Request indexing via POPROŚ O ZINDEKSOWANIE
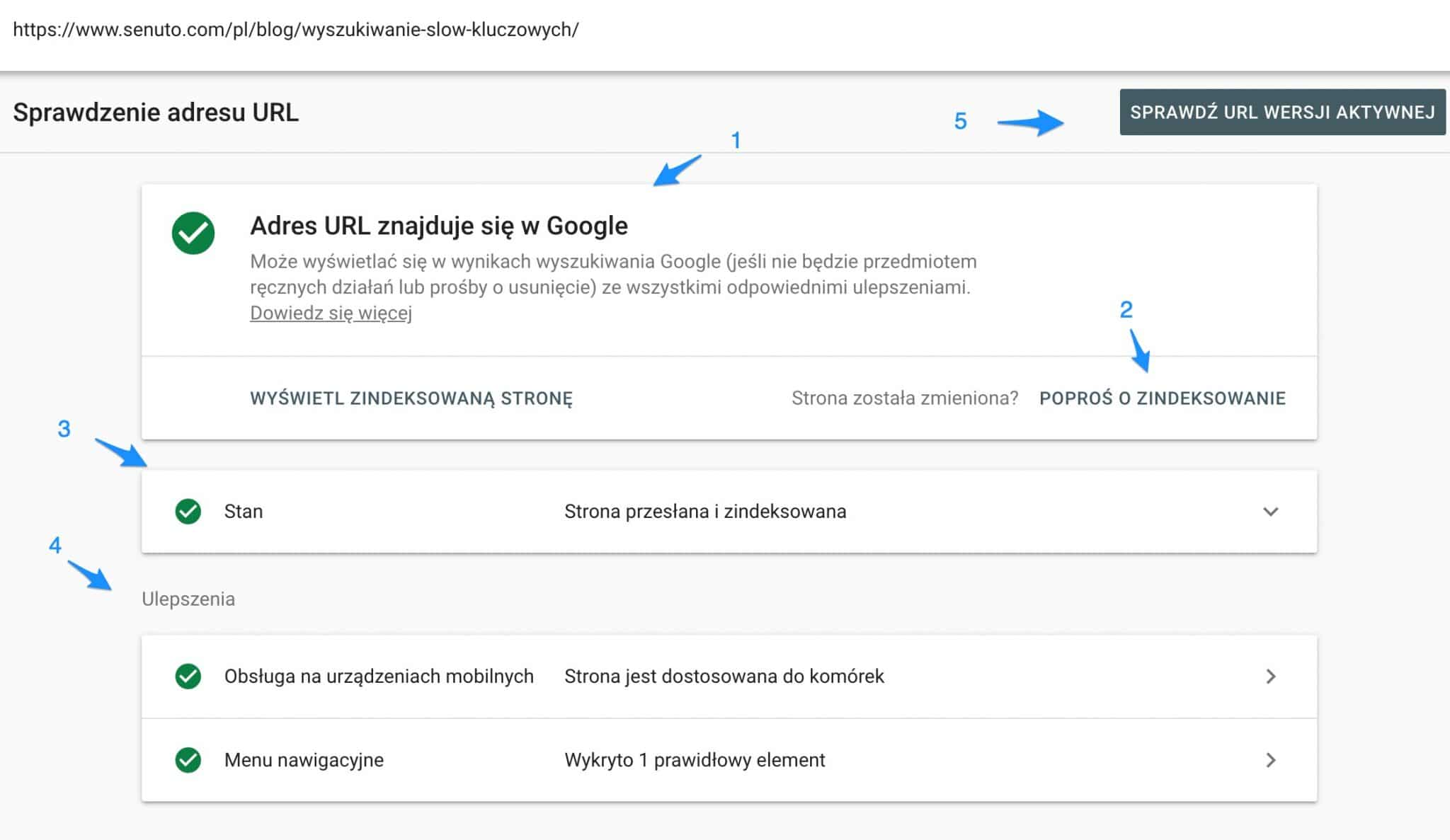This screenshot has height=840, width=1450. (1163, 398)
